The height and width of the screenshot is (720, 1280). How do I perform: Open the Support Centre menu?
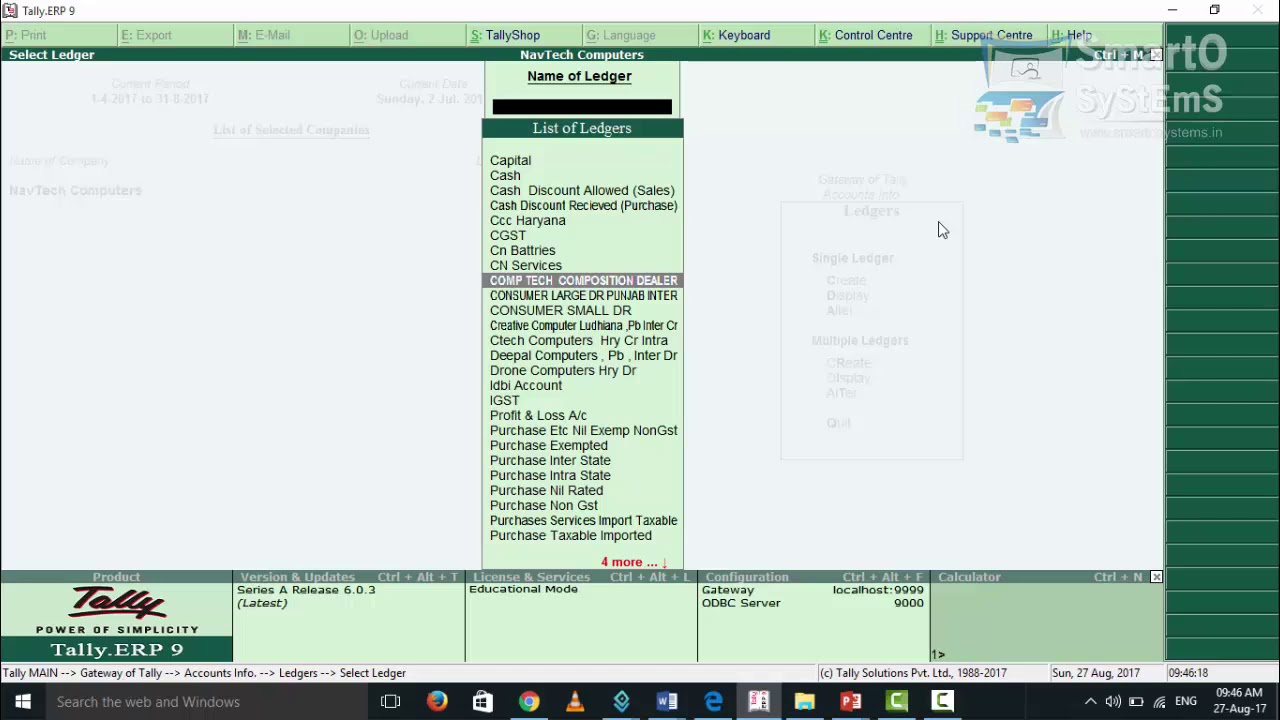(x=984, y=35)
